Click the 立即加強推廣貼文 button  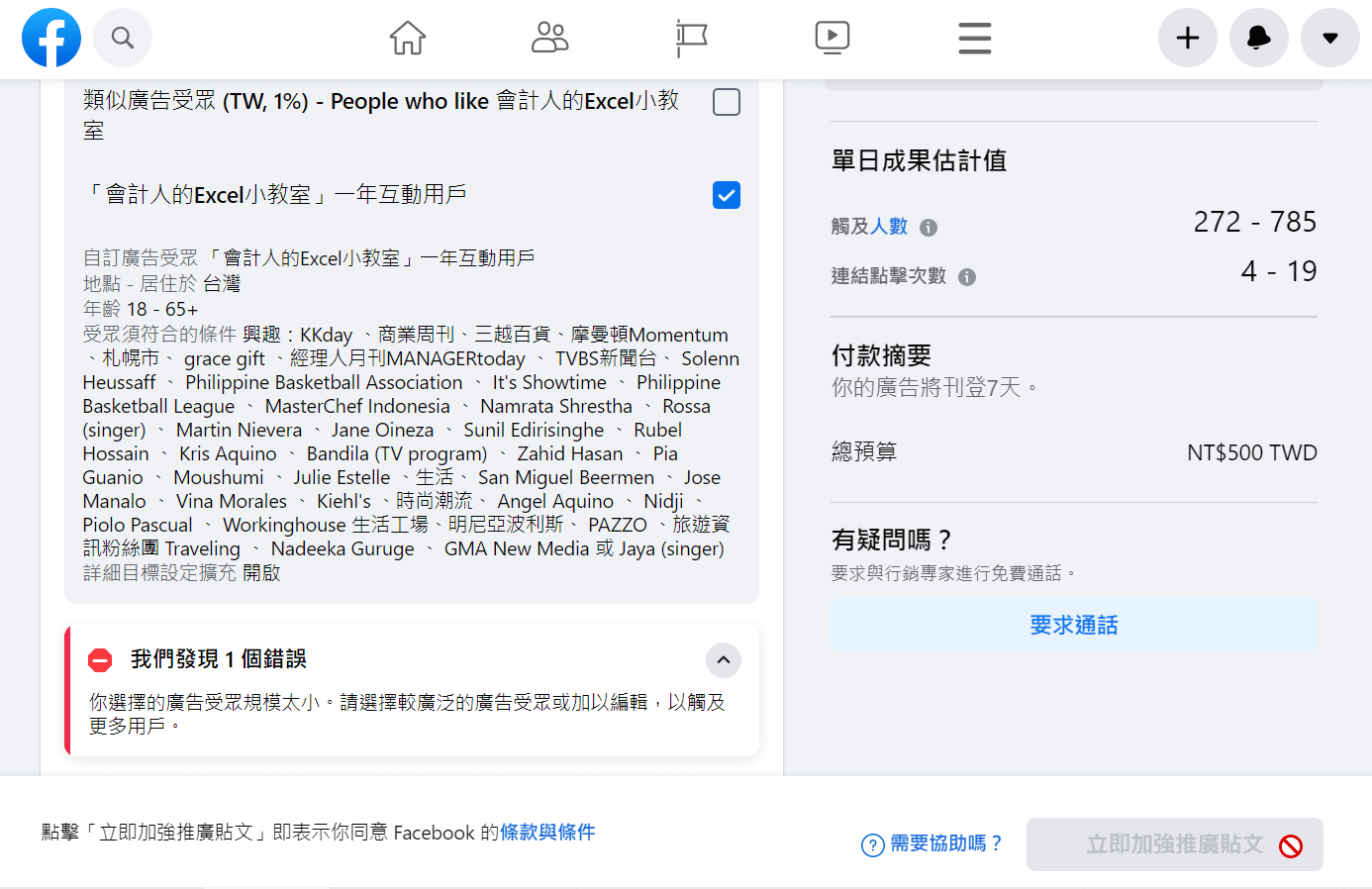1175,844
